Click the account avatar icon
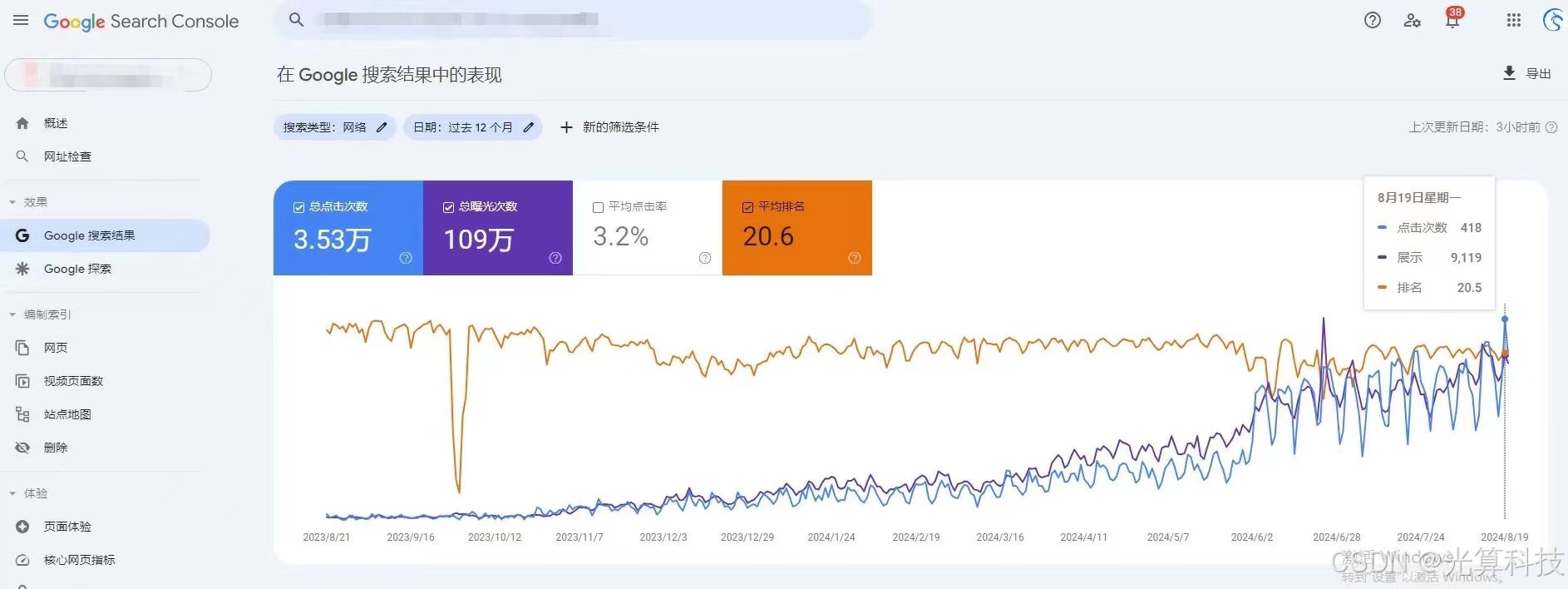This screenshot has width=1568, height=589. point(1553,20)
